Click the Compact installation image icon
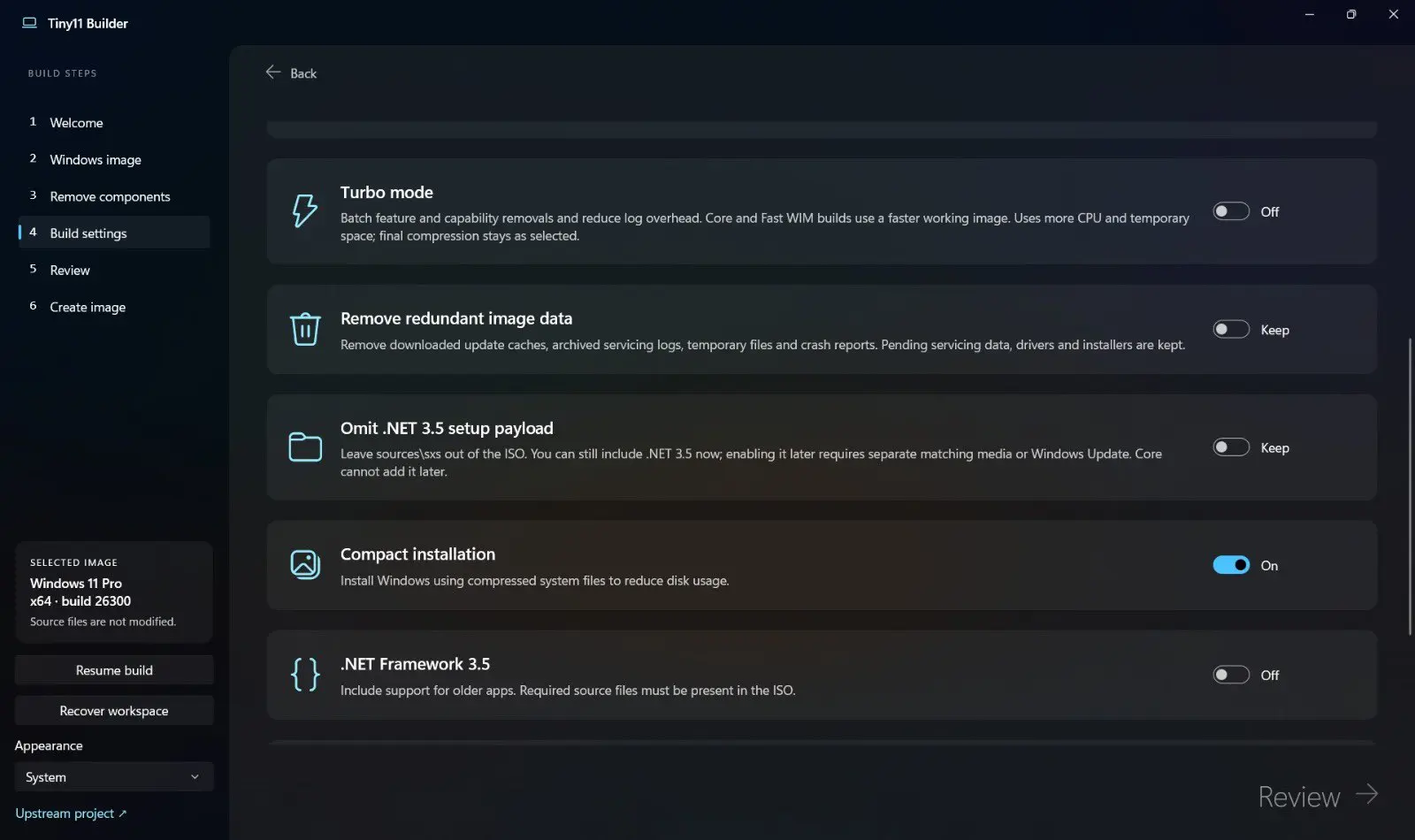Viewport: 1415px width, 840px height. 305,564
